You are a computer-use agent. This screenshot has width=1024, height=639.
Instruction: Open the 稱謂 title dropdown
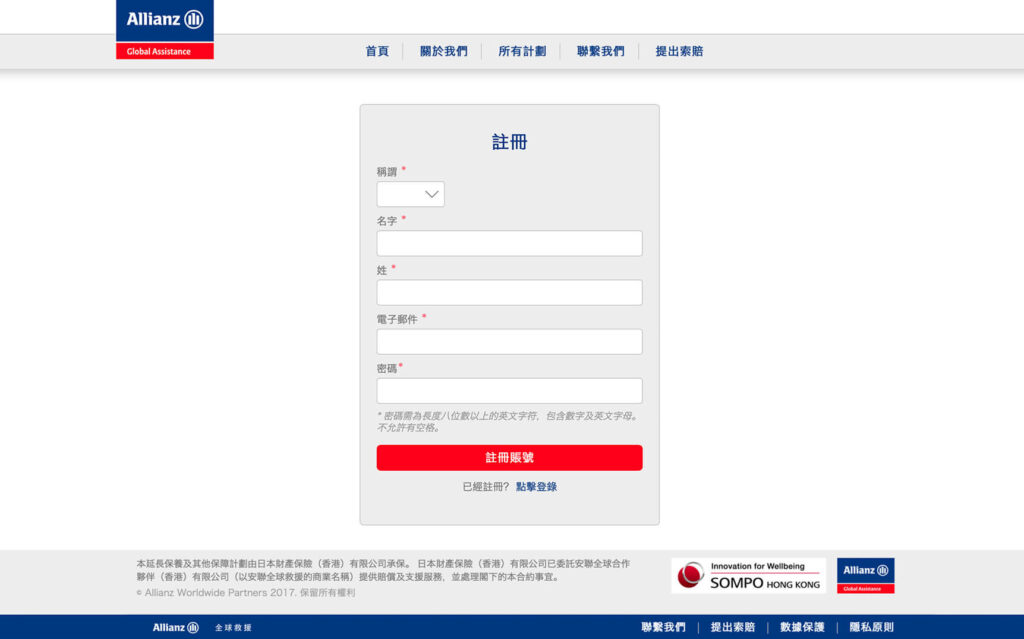click(x=410, y=194)
